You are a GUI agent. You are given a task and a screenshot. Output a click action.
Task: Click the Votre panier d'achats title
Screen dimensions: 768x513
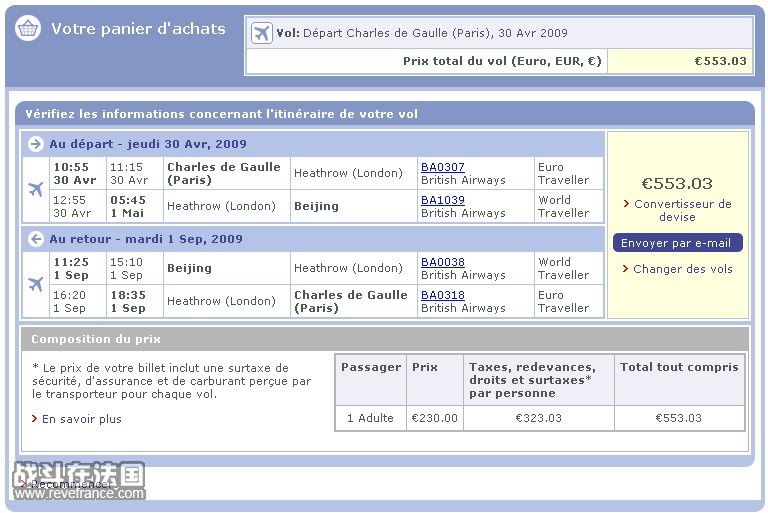click(x=139, y=29)
